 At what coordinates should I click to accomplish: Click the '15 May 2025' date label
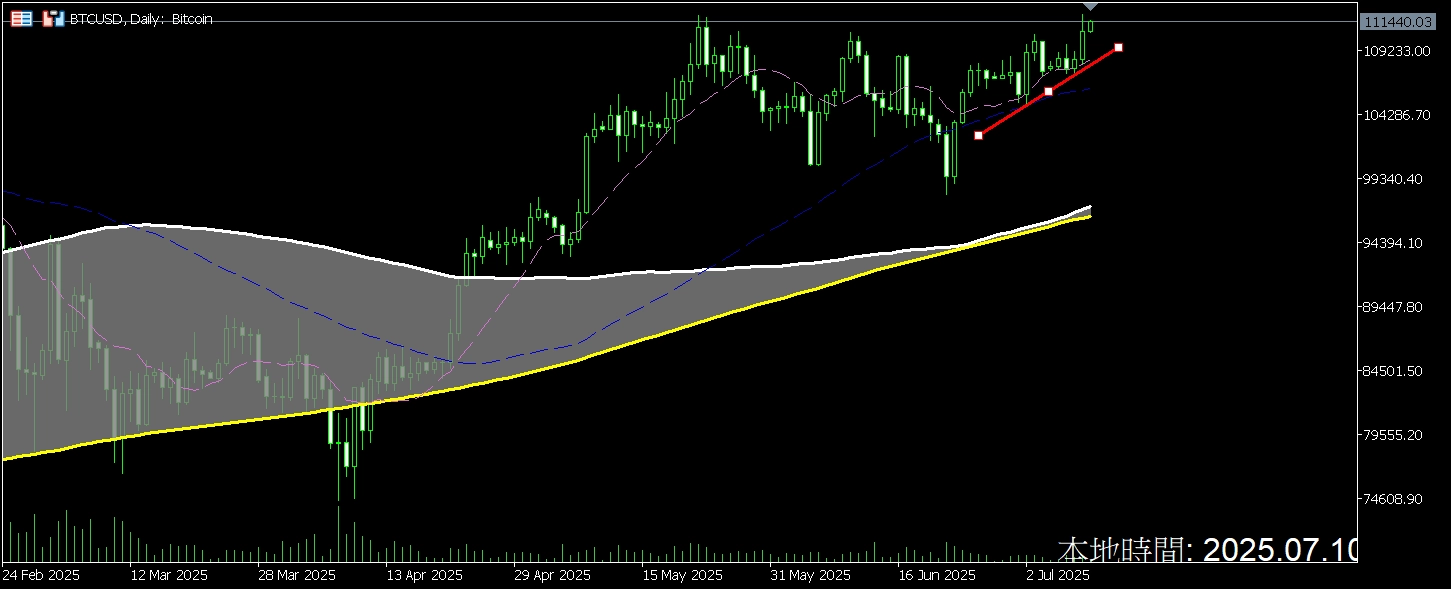pyautogui.click(x=682, y=576)
